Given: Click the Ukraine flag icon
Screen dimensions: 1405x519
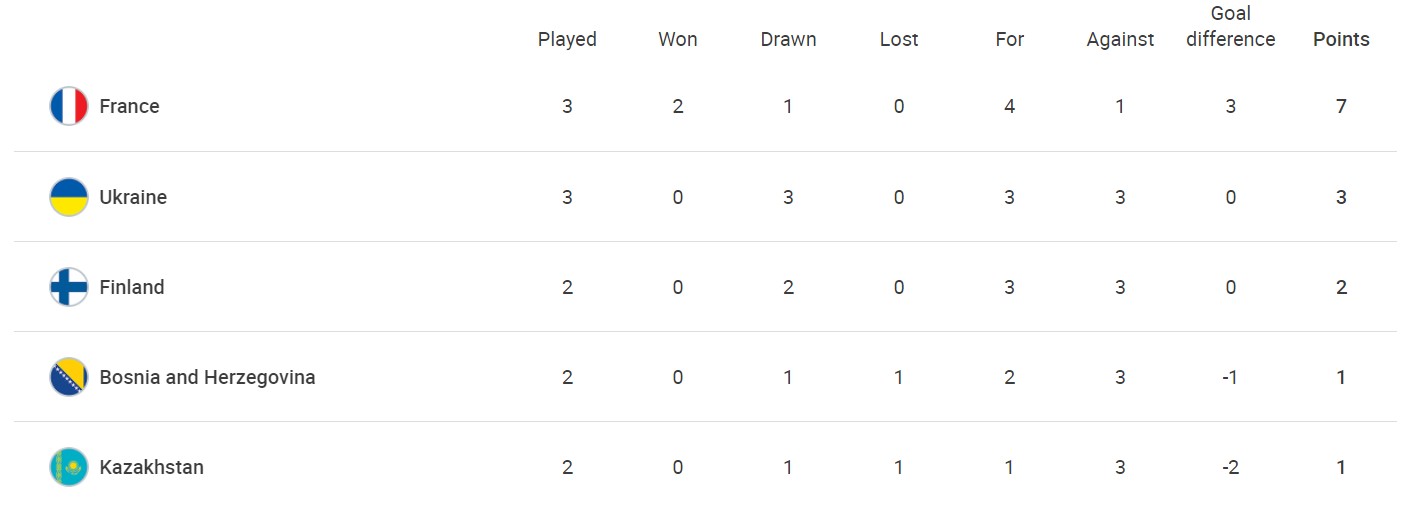Looking at the screenshot, I should click(x=69, y=197).
